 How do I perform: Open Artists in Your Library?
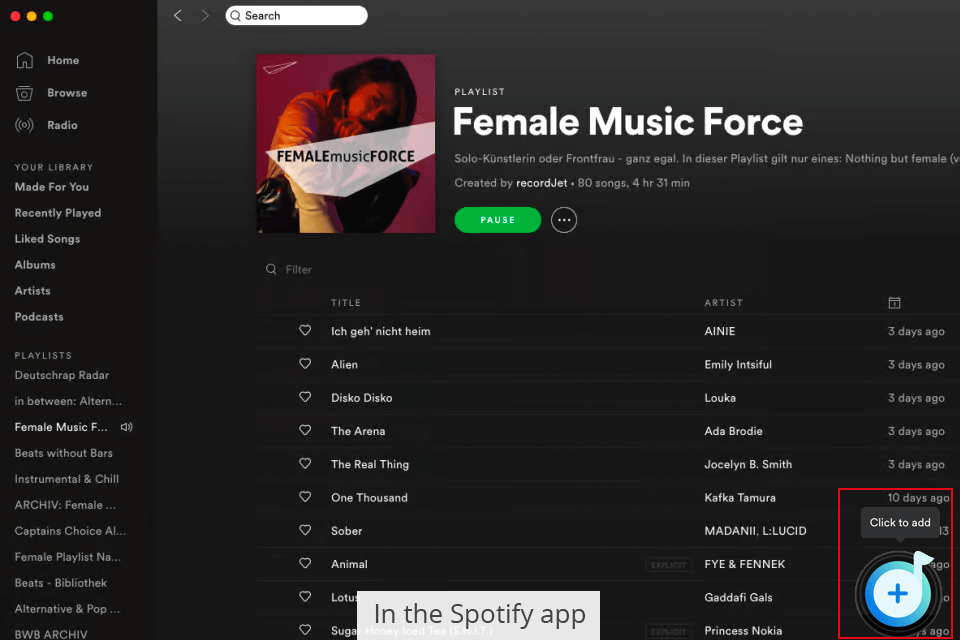click(x=32, y=291)
